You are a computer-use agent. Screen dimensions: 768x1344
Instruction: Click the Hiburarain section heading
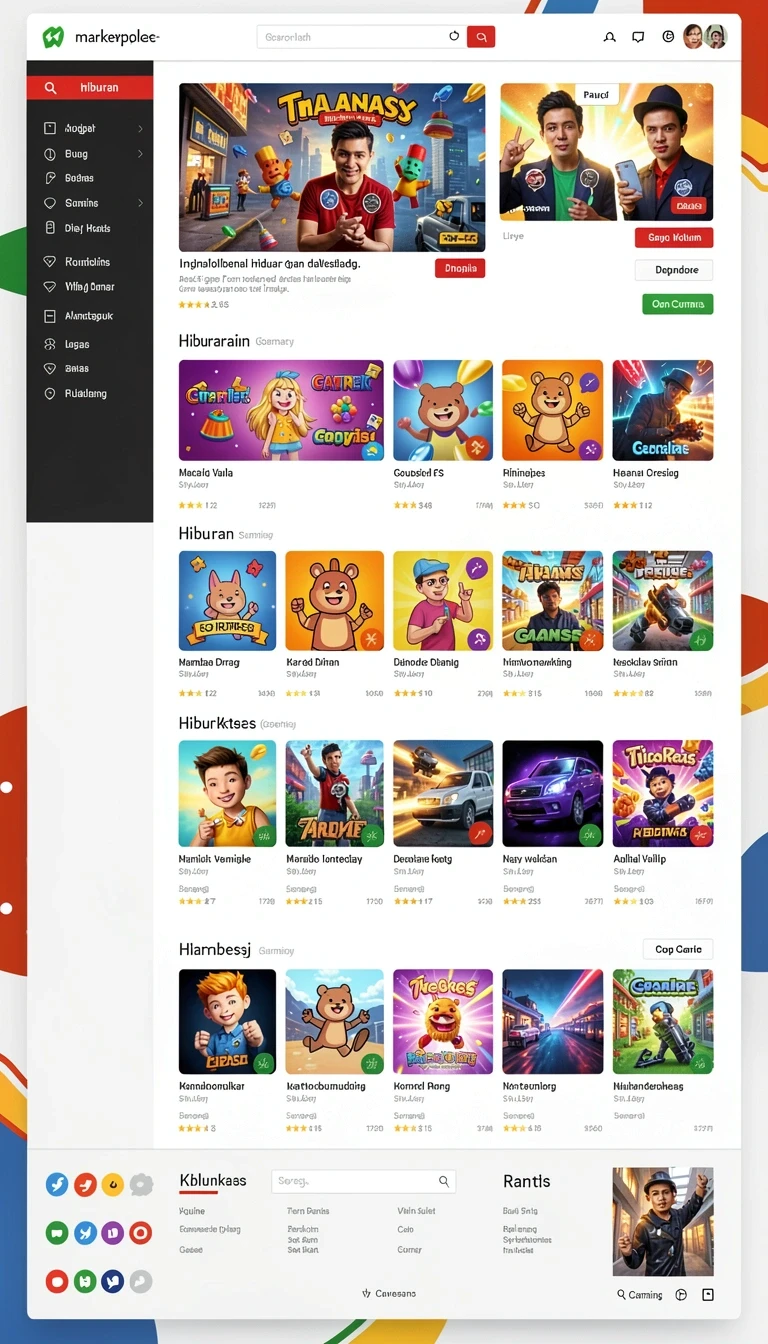point(214,341)
